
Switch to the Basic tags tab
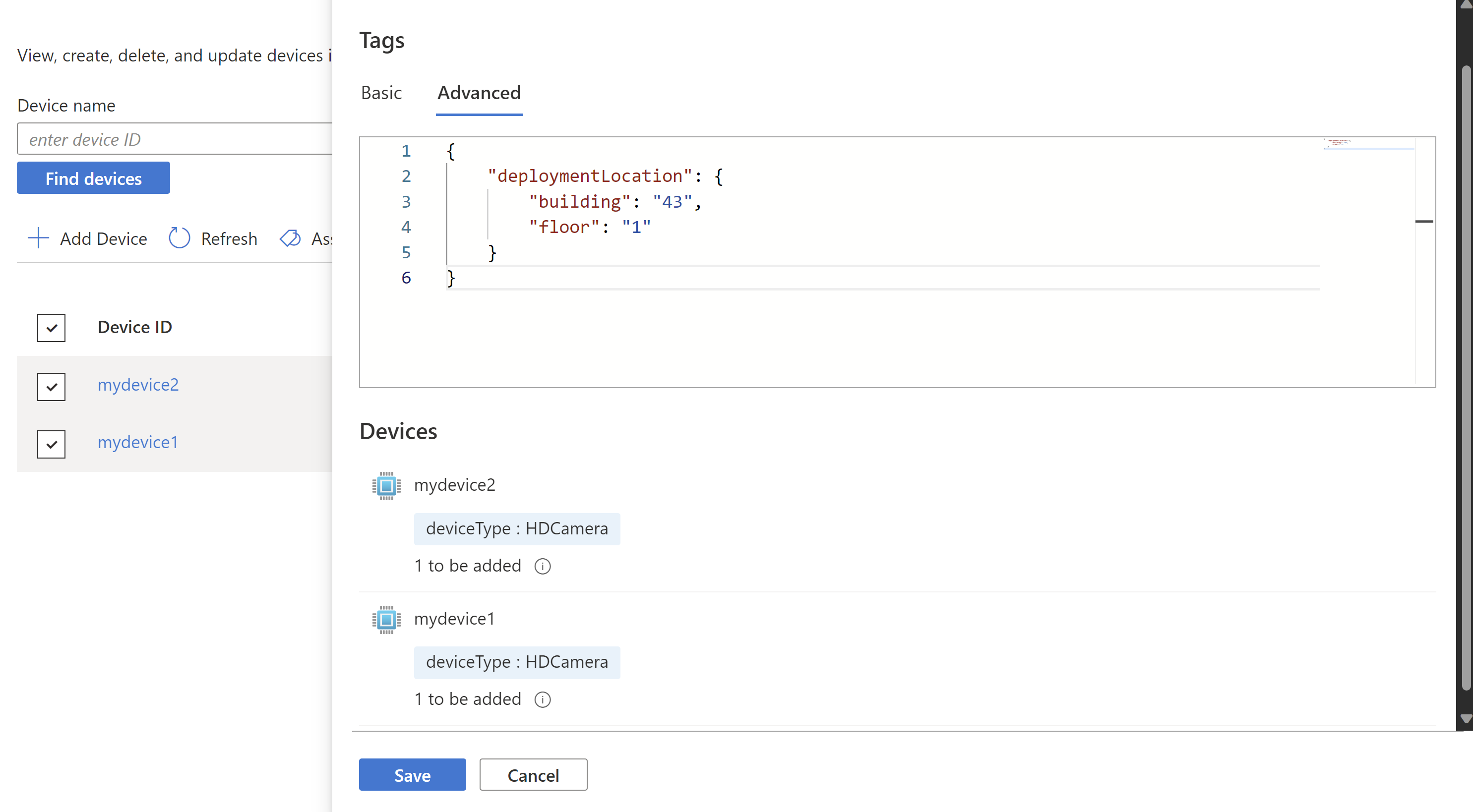pyautogui.click(x=380, y=92)
